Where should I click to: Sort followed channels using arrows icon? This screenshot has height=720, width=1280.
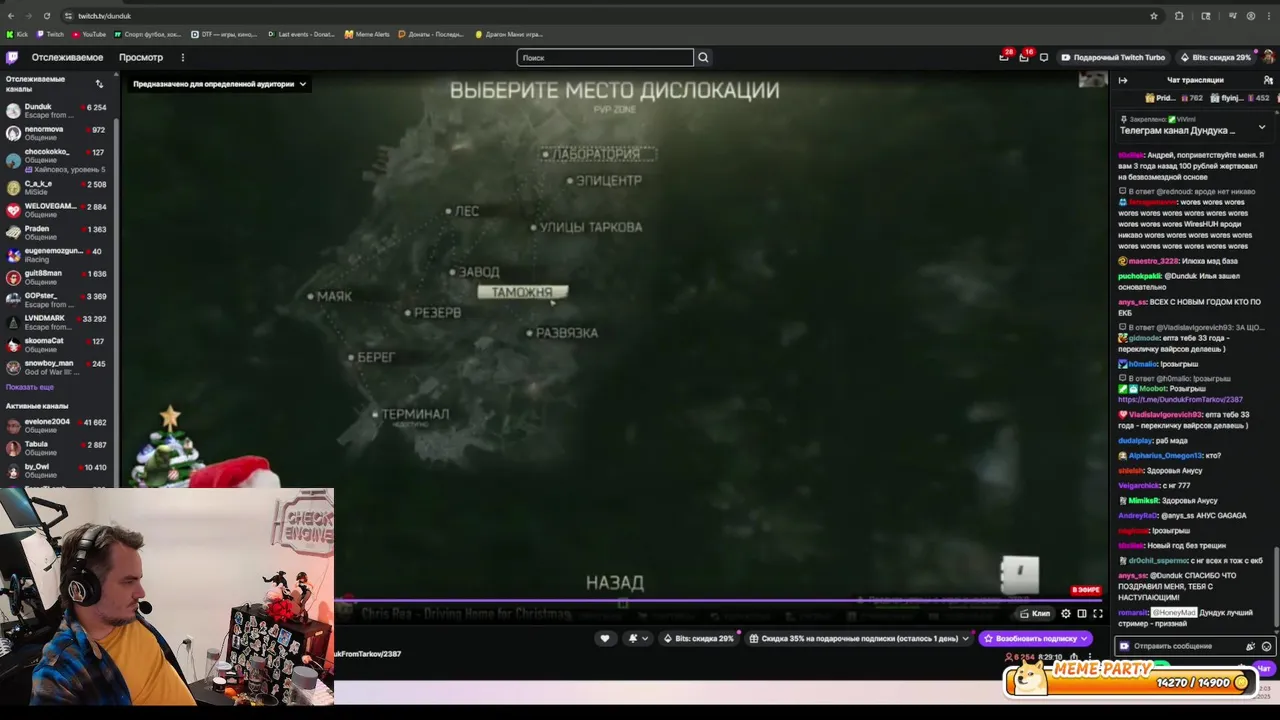tap(99, 84)
